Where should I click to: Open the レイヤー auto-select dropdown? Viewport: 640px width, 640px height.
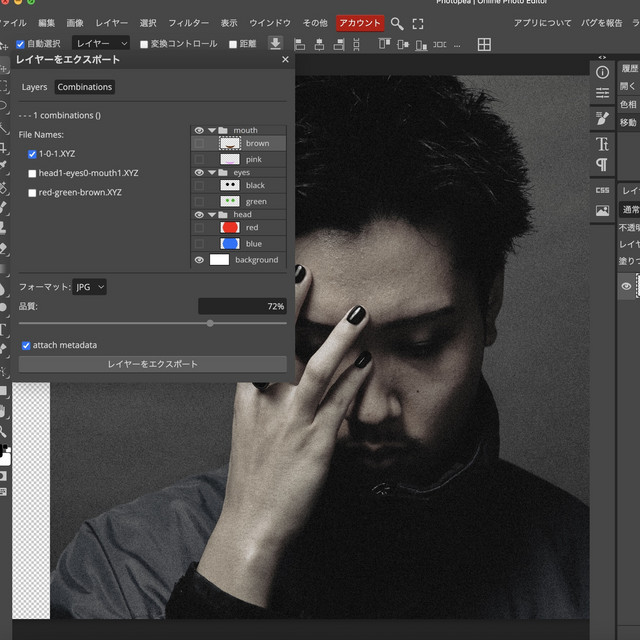pyautogui.click(x=102, y=44)
